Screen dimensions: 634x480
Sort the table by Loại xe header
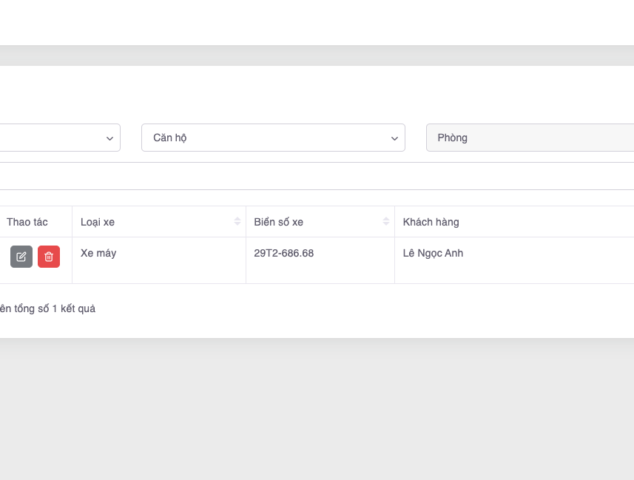coord(98,221)
